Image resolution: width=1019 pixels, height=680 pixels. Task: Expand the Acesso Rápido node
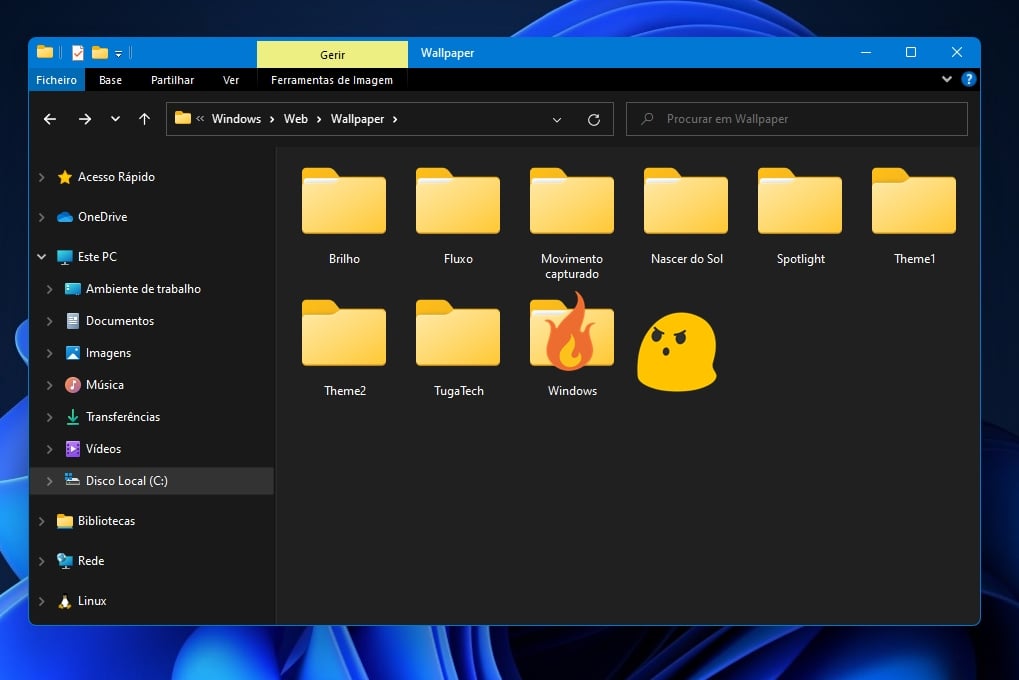[42, 177]
